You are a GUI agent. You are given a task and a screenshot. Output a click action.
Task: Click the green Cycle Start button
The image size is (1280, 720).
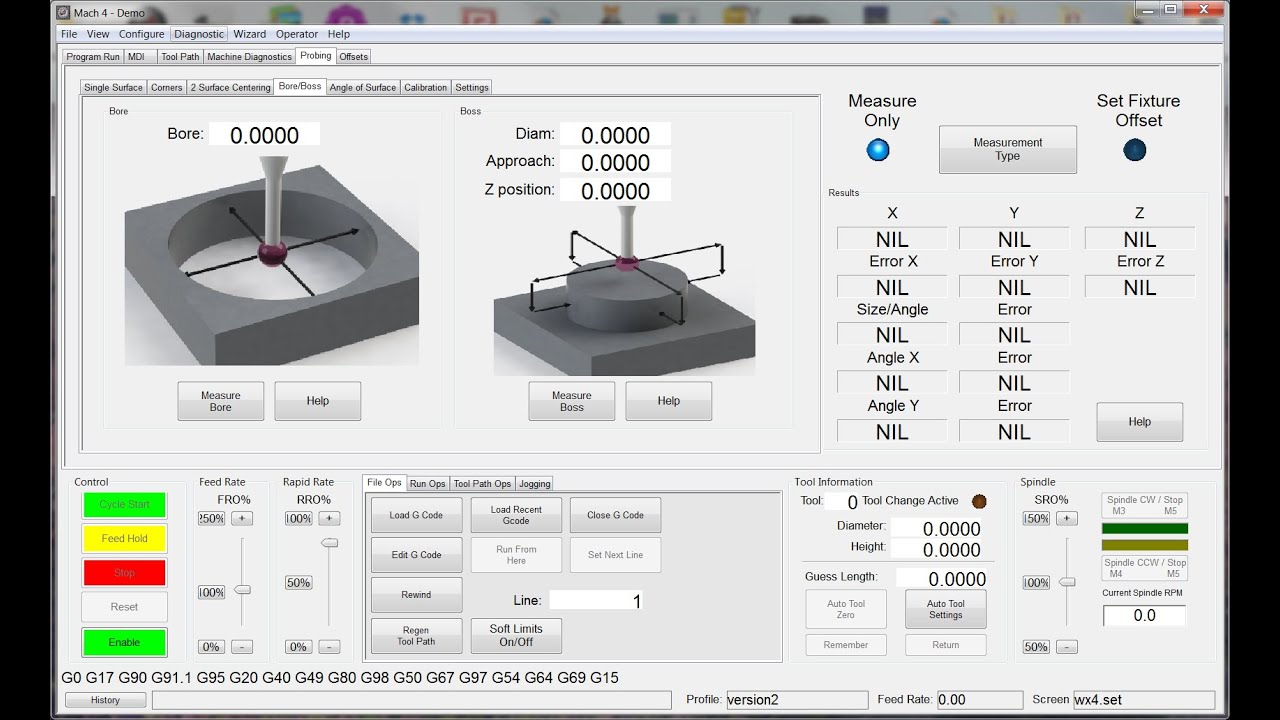(x=124, y=505)
